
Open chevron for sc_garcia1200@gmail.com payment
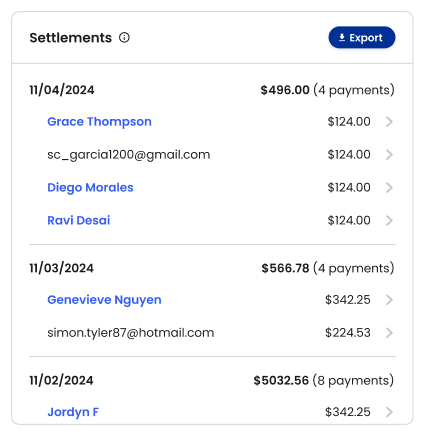(389, 155)
